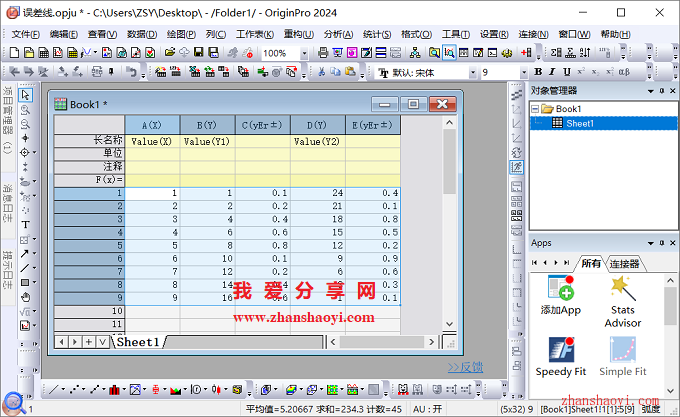Viewport: 680px width, 417px height.
Task: Open the 默认: 宋体 font dropdown
Action: (x=473, y=72)
